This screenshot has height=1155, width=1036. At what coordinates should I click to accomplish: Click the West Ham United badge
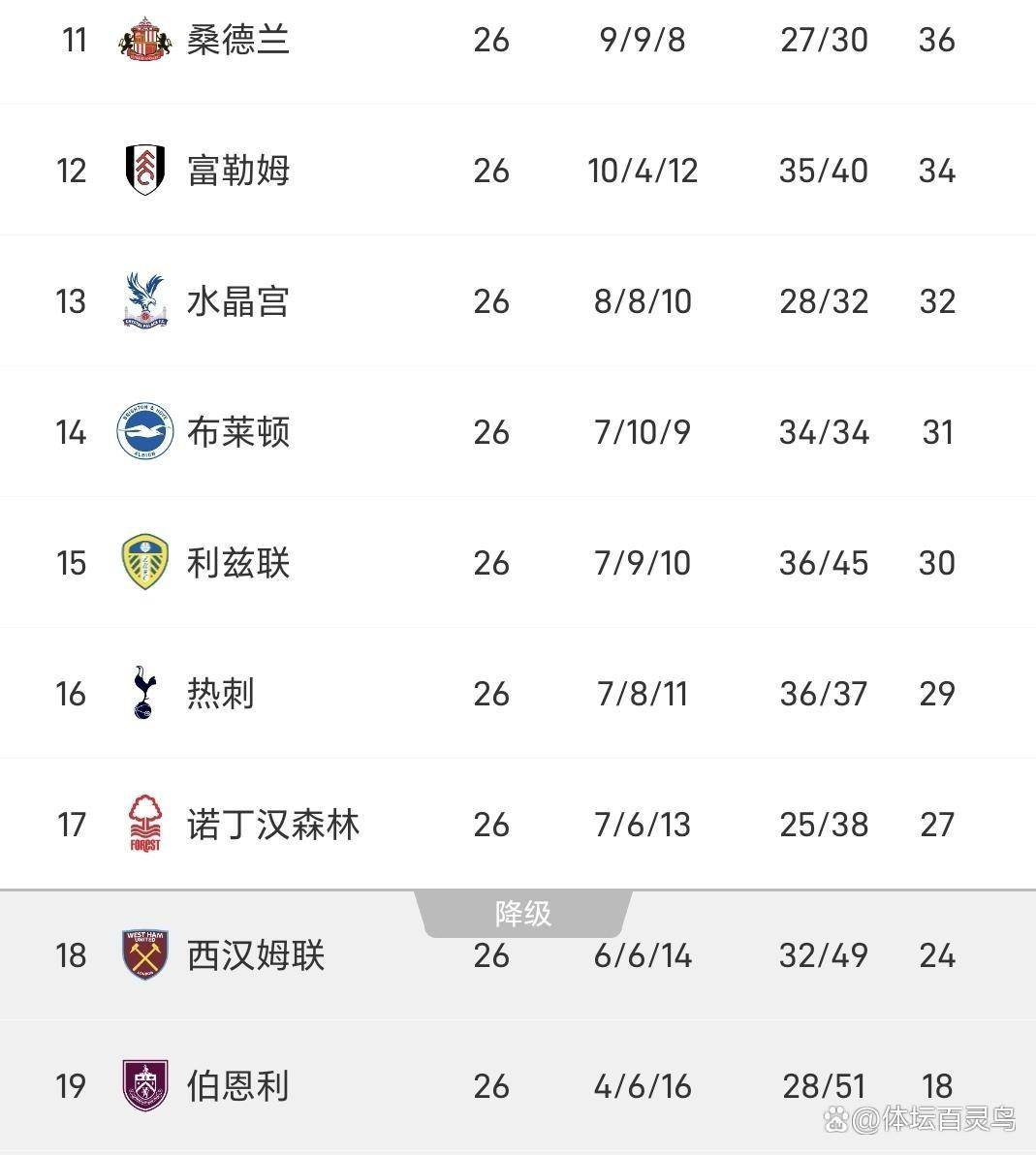(x=145, y=955)
